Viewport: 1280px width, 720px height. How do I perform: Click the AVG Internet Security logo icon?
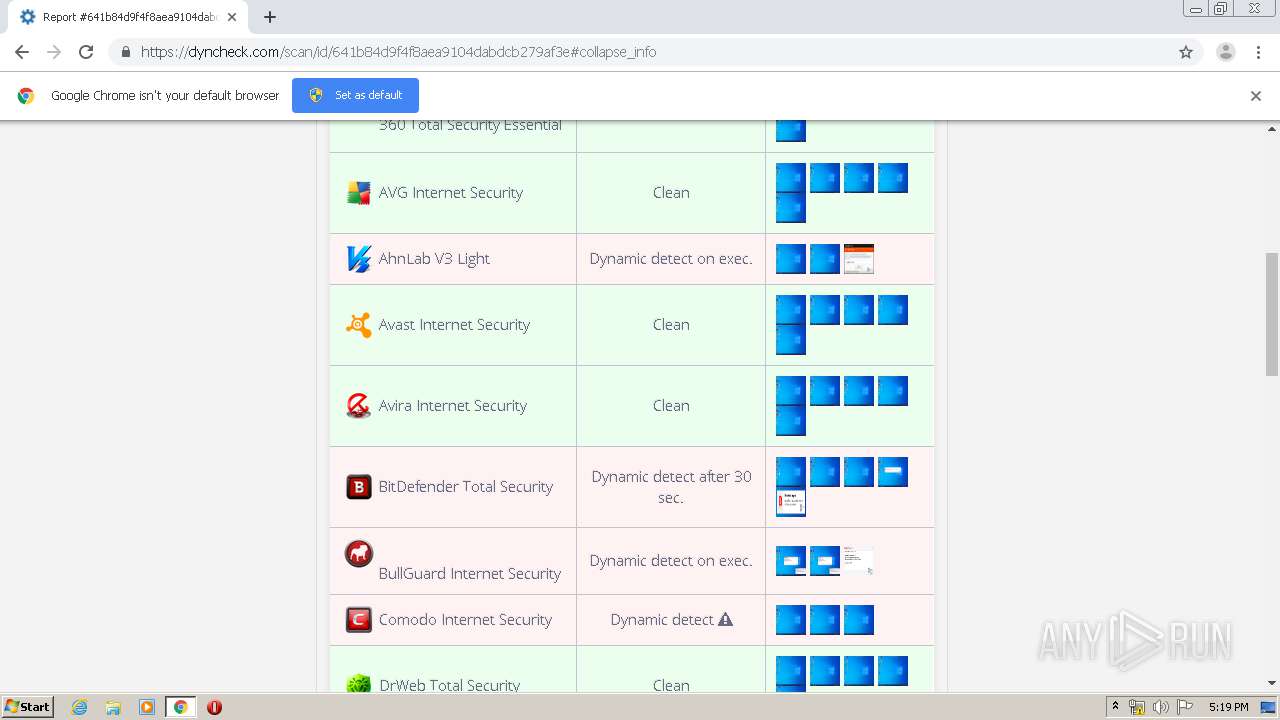(x=358, y=193)
